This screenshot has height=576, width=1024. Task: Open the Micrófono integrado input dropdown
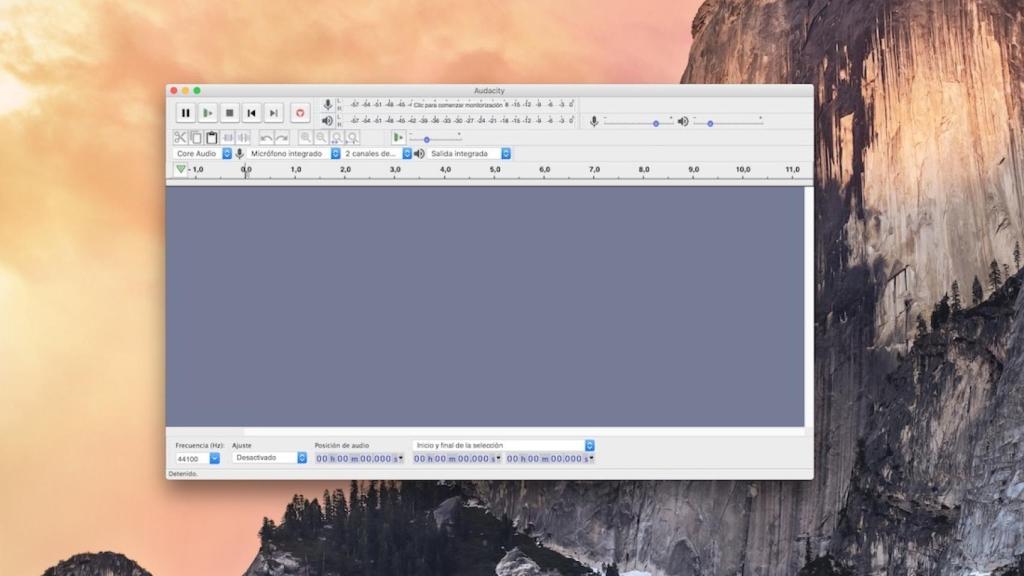tap(290, 153)
